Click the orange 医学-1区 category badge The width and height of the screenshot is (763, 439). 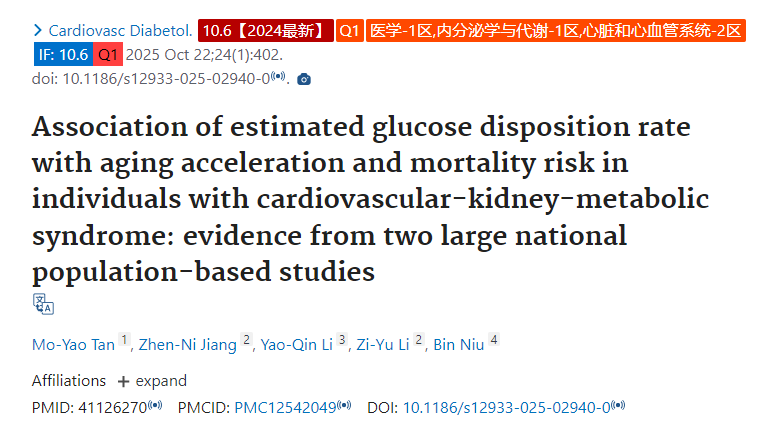(x=556, y=31)
